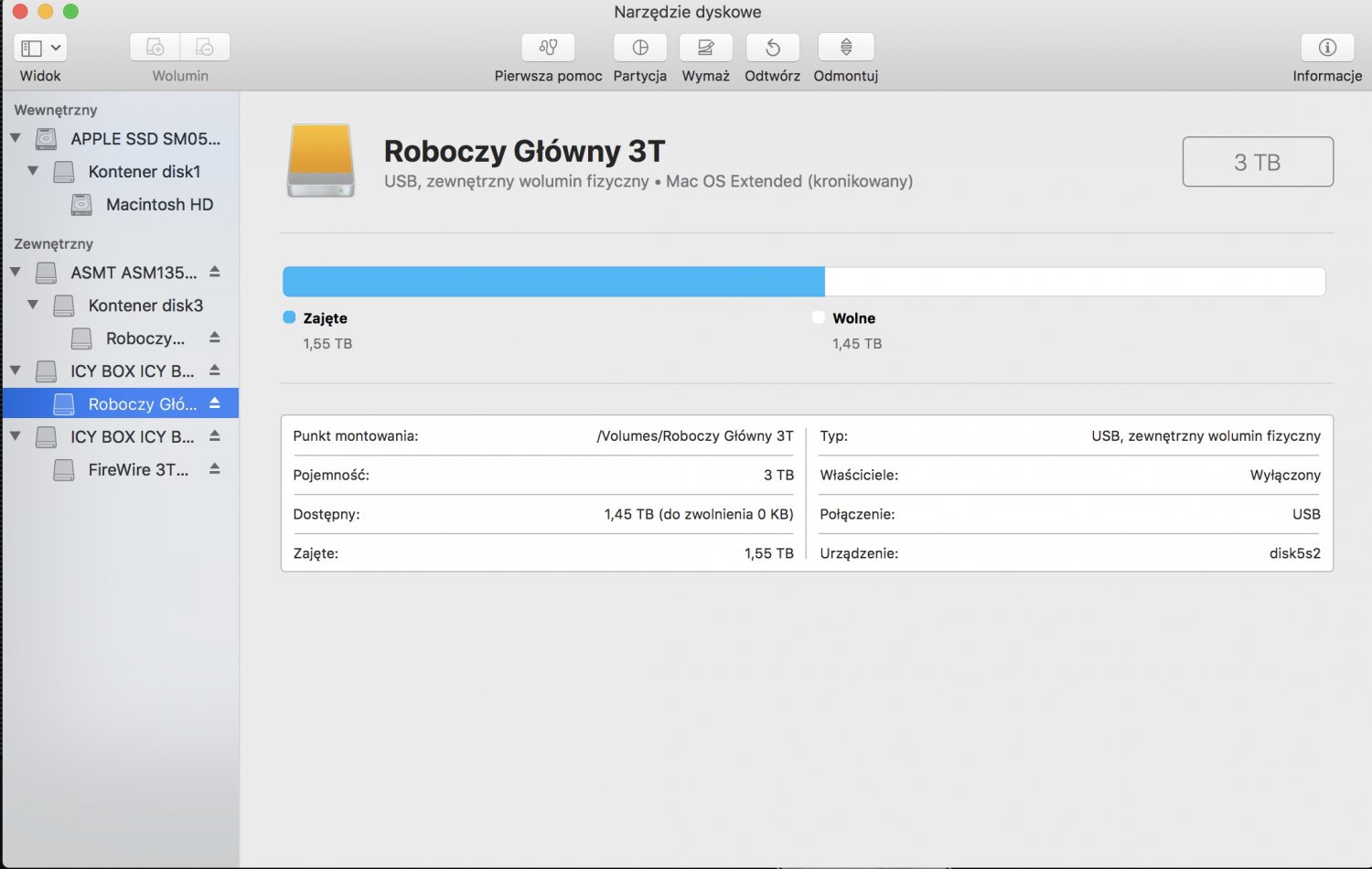Click the blue used-space storage bar
The height and width of the screenshot is (869, 1372).
553,282
